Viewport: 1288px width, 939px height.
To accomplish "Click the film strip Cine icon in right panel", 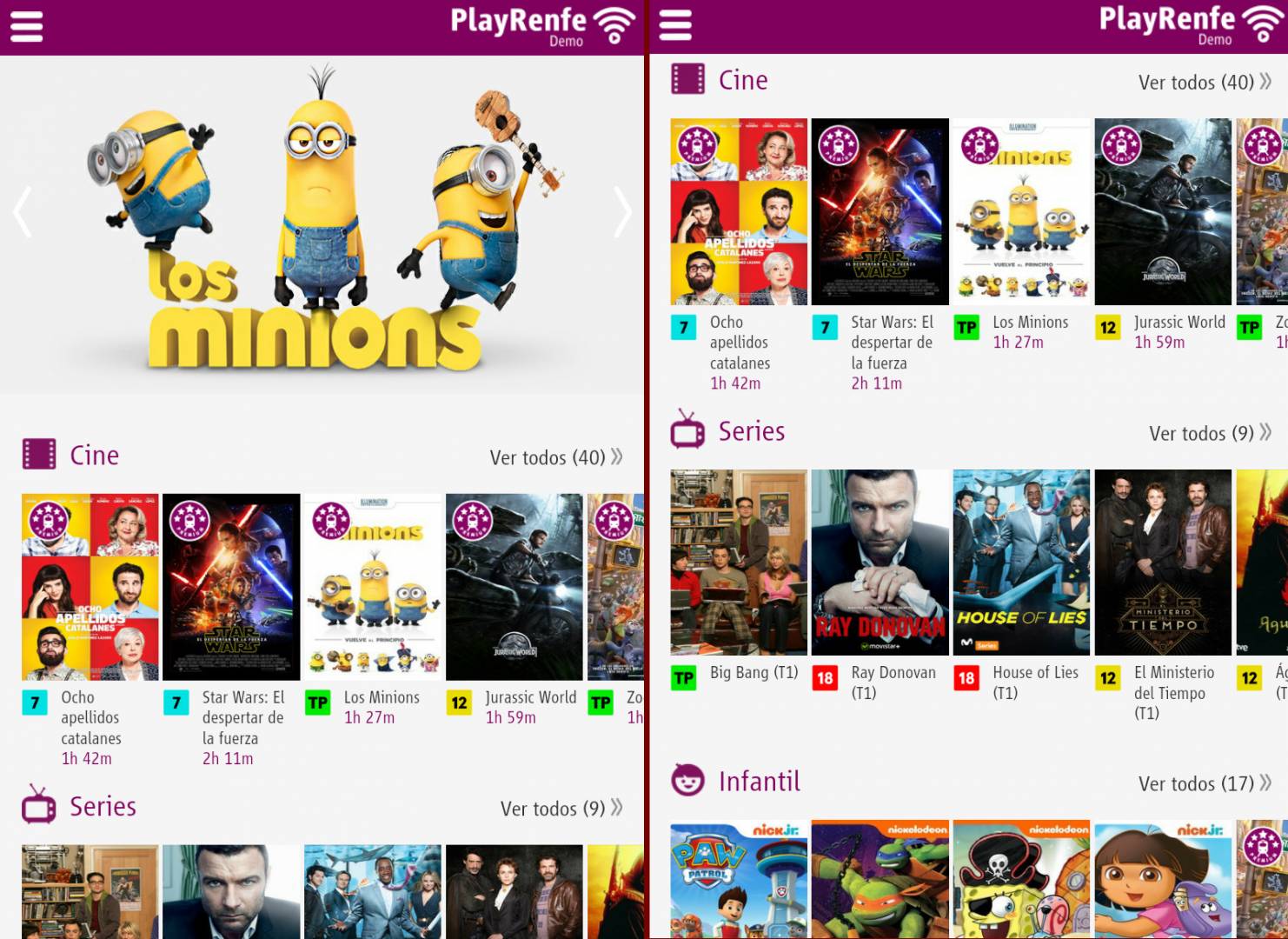I will [687, 79].
